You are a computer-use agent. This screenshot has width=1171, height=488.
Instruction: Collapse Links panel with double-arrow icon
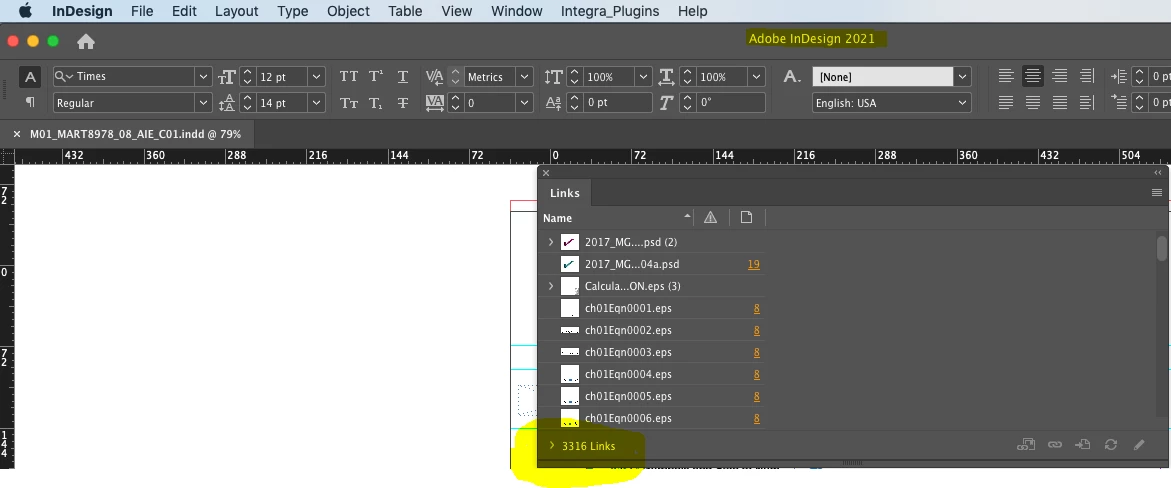[1158, 173]
